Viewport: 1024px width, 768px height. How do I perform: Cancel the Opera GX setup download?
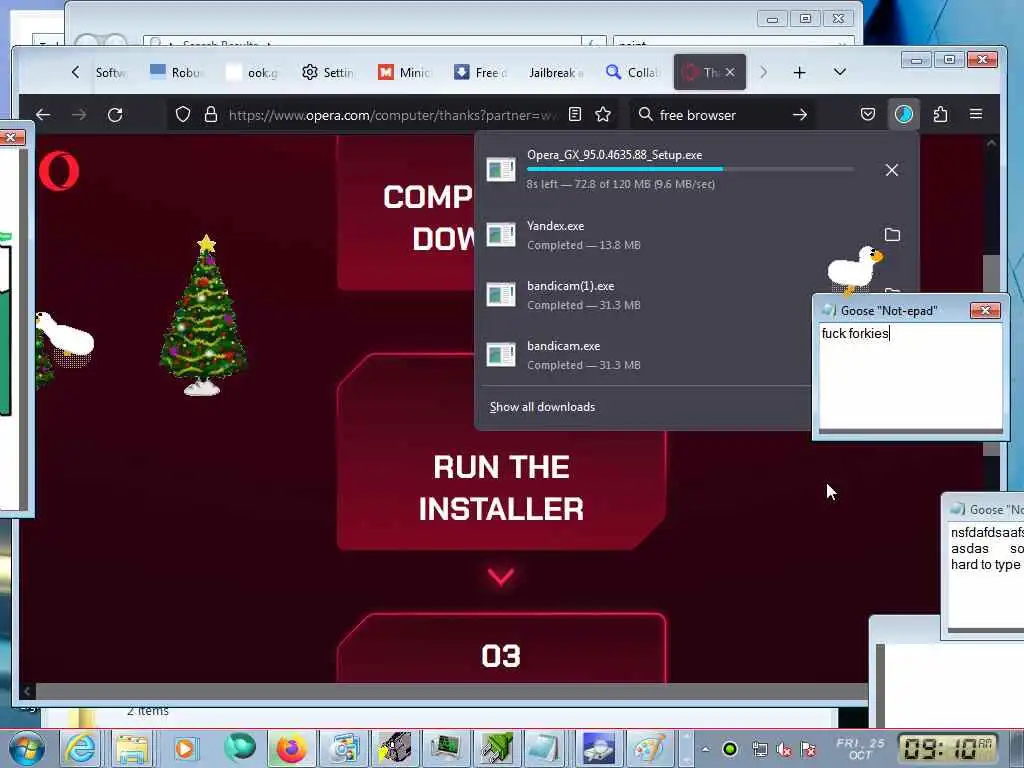click(891, 170)
